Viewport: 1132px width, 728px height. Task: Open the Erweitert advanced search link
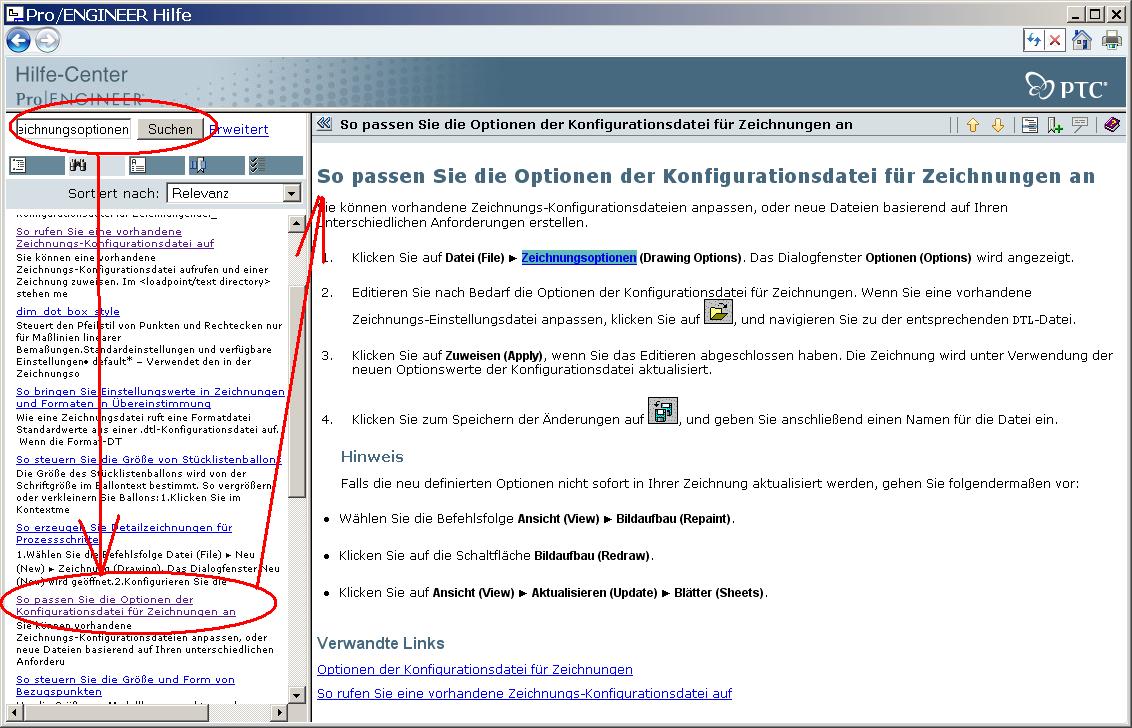pyautogui.click(x=239, y=129)
